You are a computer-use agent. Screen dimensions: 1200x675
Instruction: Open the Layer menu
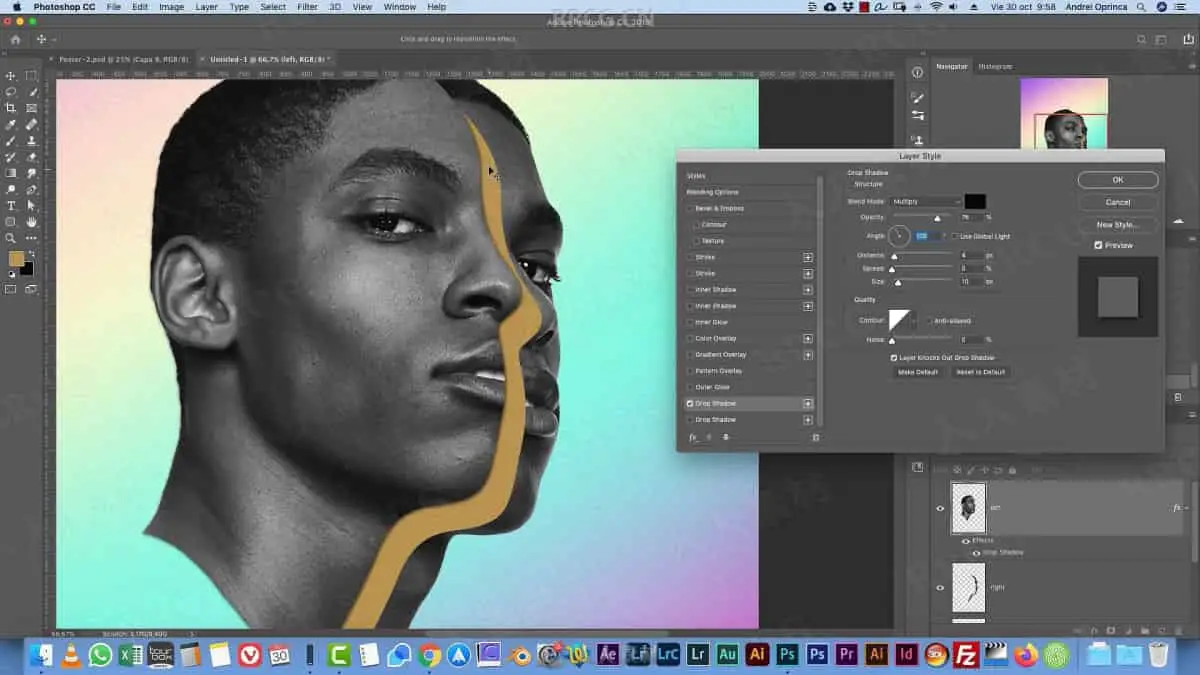point(206,7)
